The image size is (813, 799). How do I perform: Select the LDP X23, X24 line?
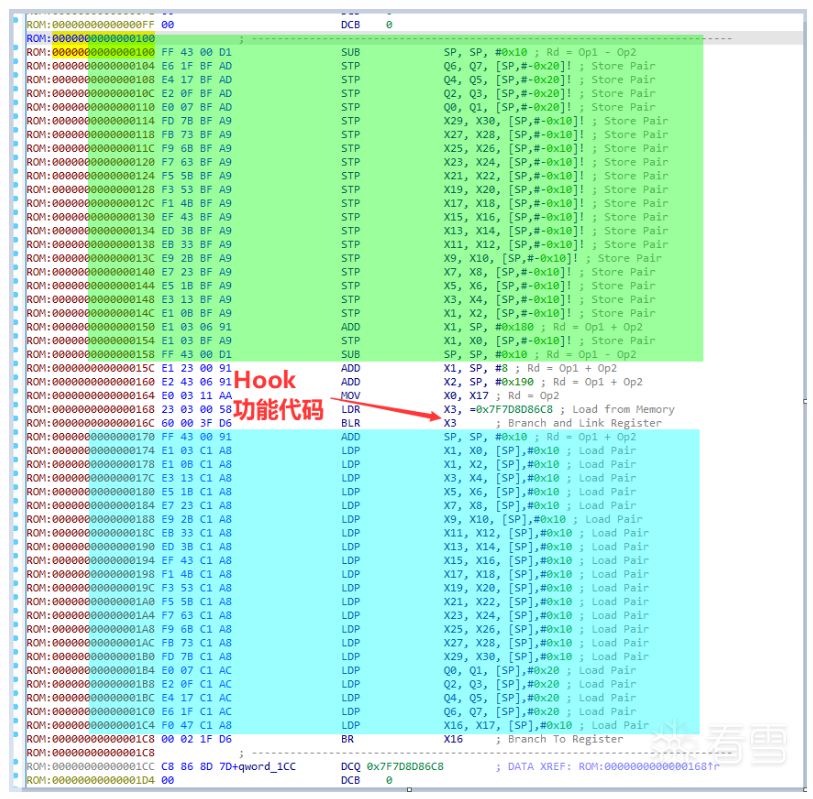pyautogui.click(x=338, y=615)
